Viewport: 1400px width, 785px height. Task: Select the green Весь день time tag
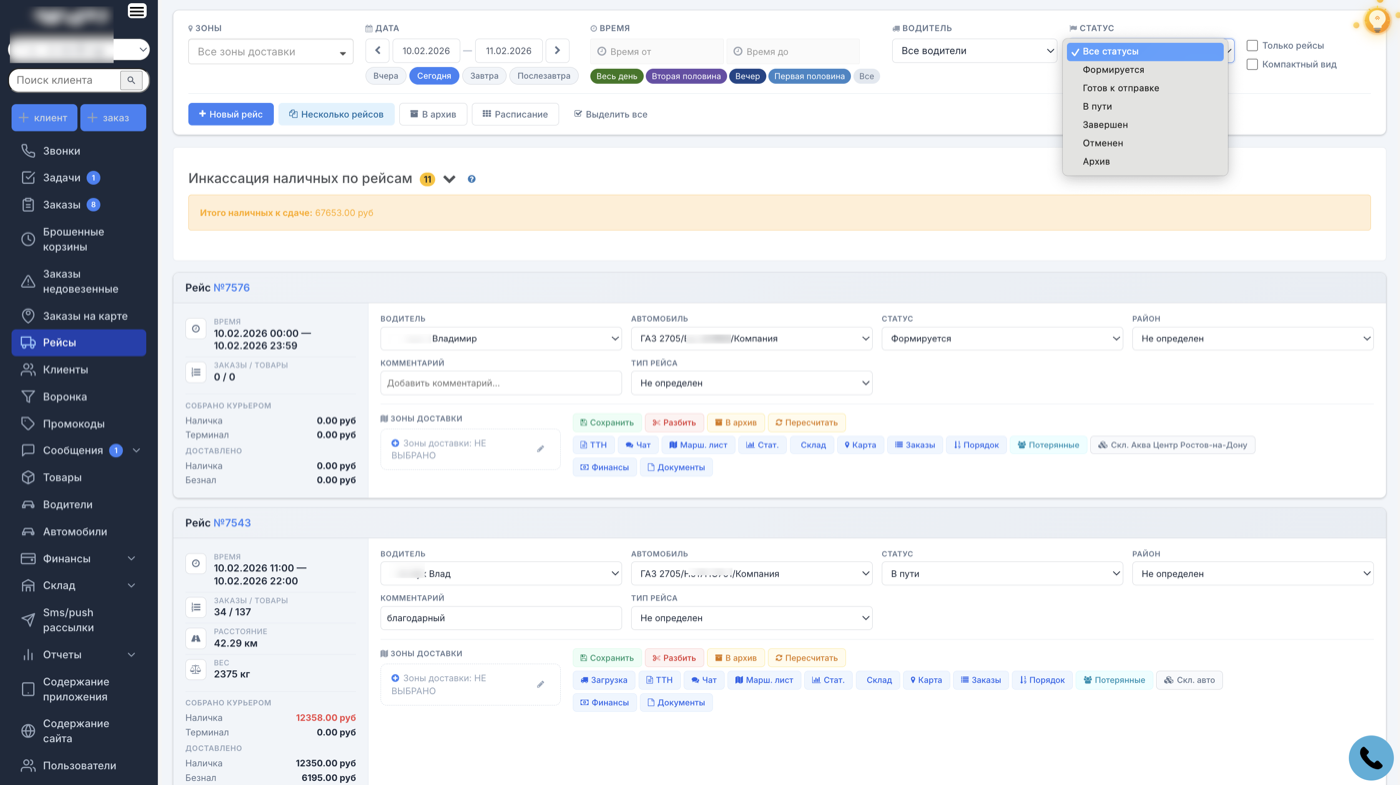[x=616, y=76]
